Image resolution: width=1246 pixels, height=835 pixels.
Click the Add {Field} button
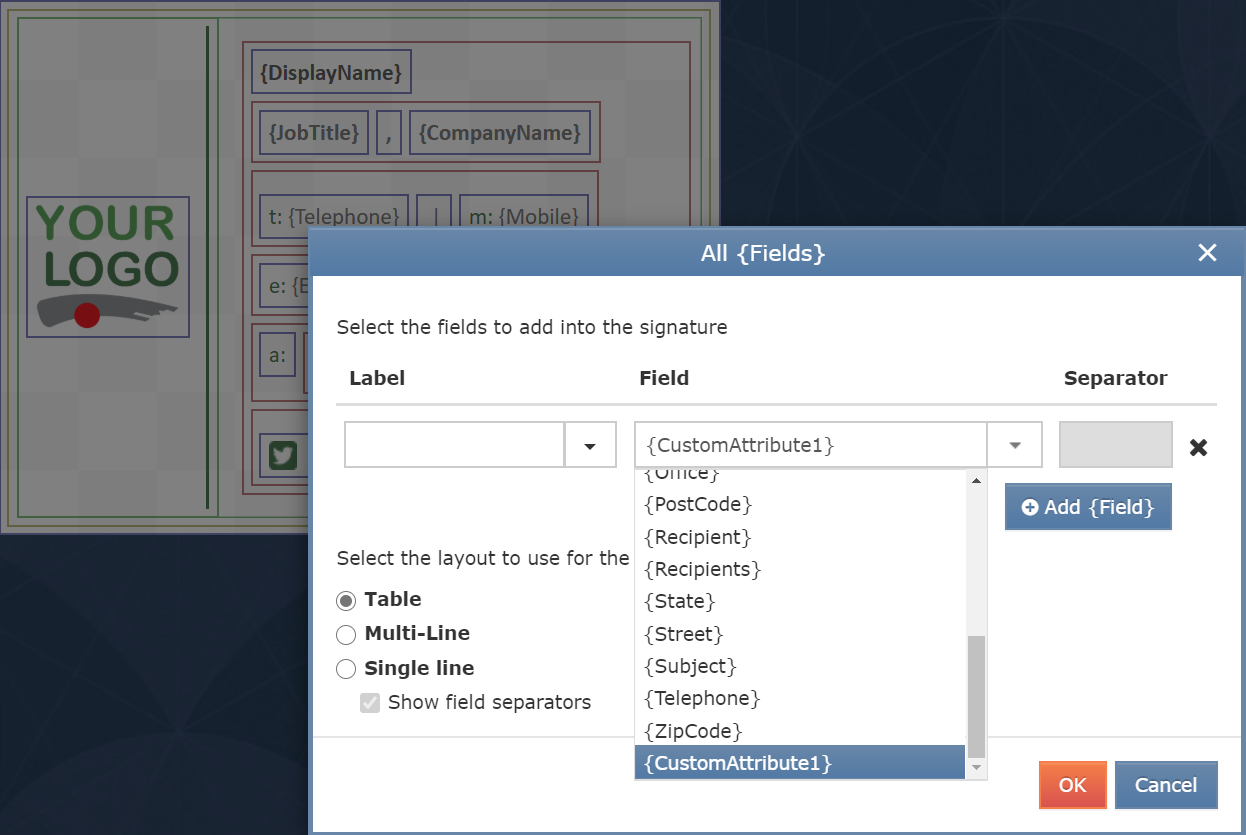coord(1087,507)
